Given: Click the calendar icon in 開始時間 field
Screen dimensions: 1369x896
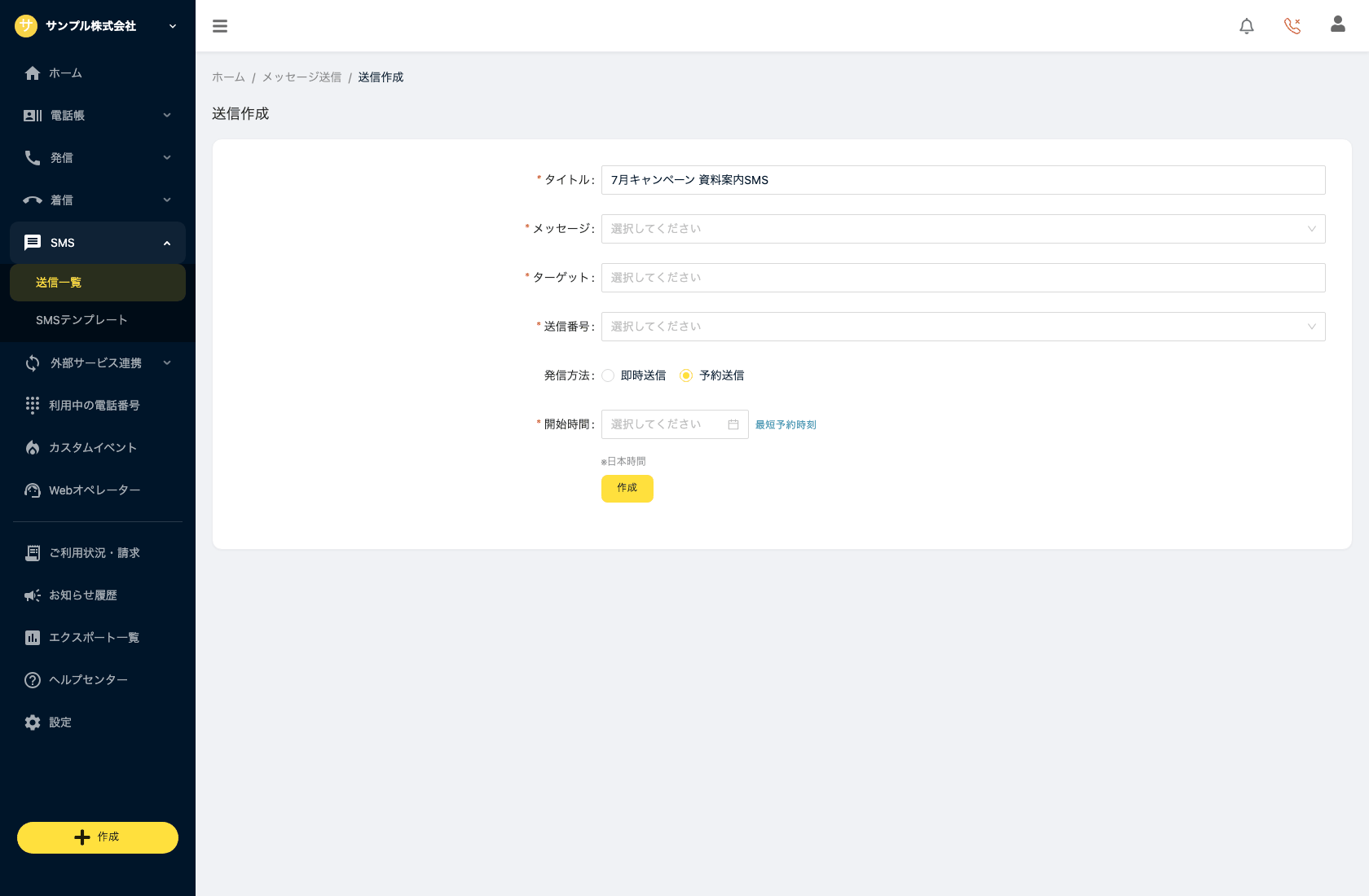Looking at the screenshot, I should (x=733, y=424).
